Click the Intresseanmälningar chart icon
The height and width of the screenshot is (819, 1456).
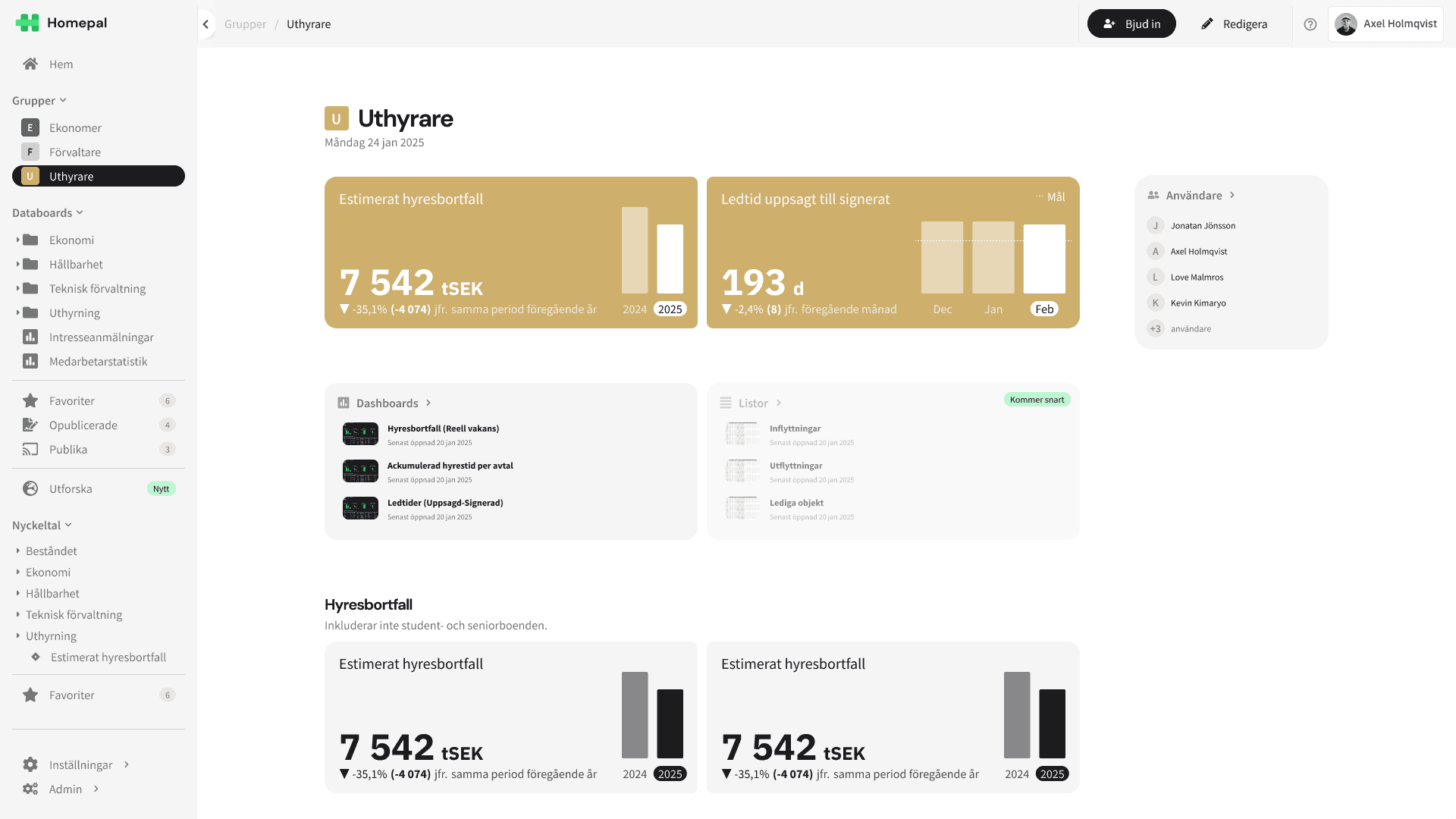pos(30,337)
